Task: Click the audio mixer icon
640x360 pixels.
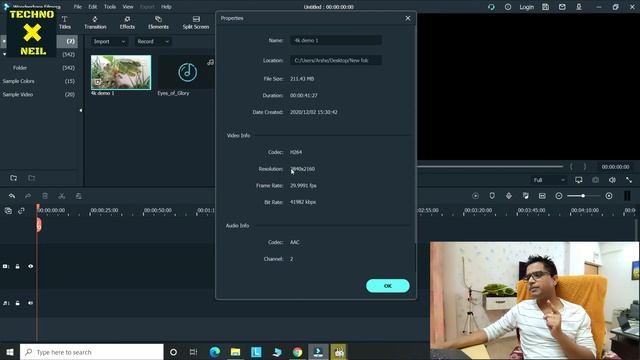Action: coord(525,196)
